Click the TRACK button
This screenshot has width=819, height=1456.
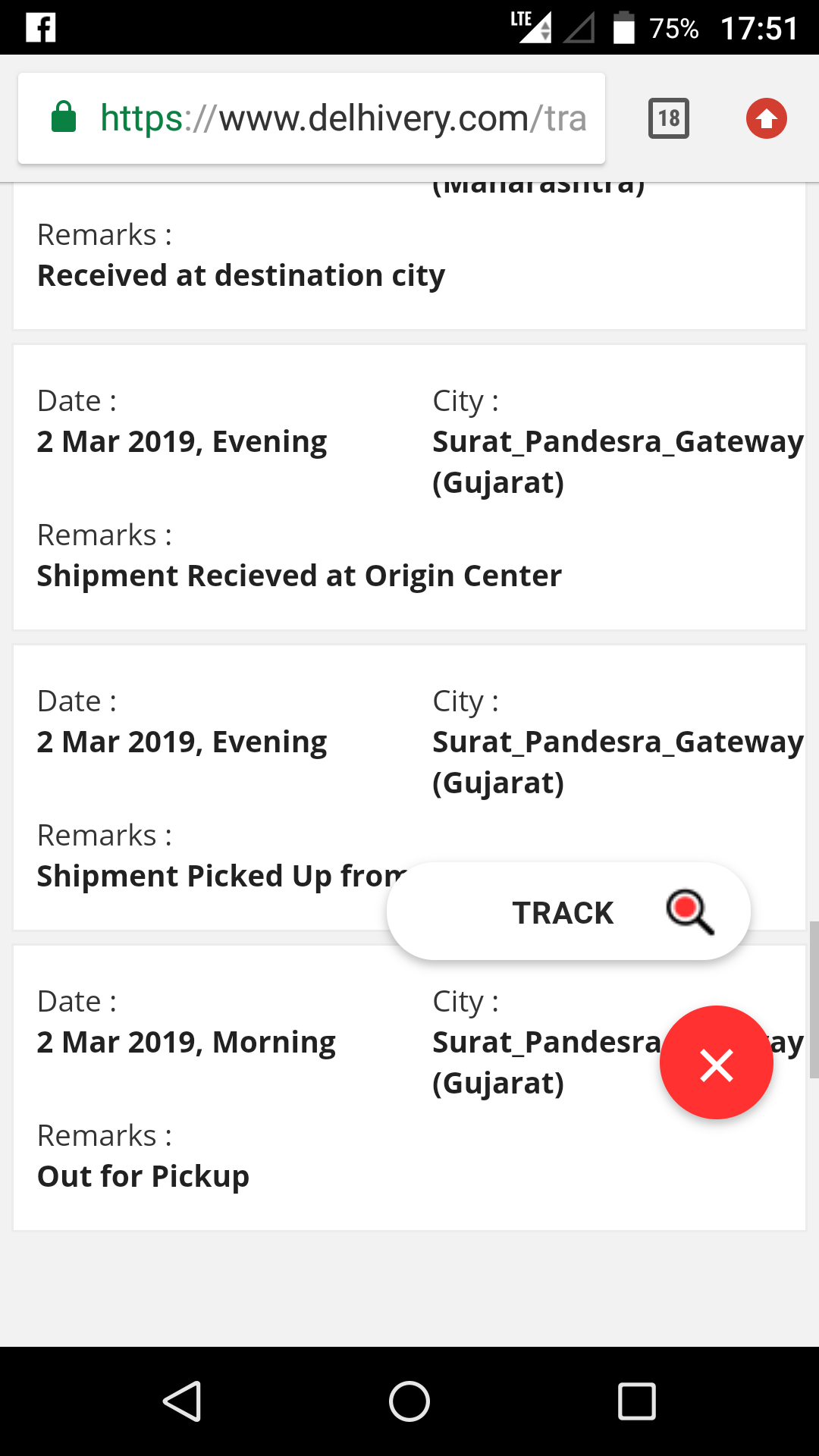click(563, 912)
